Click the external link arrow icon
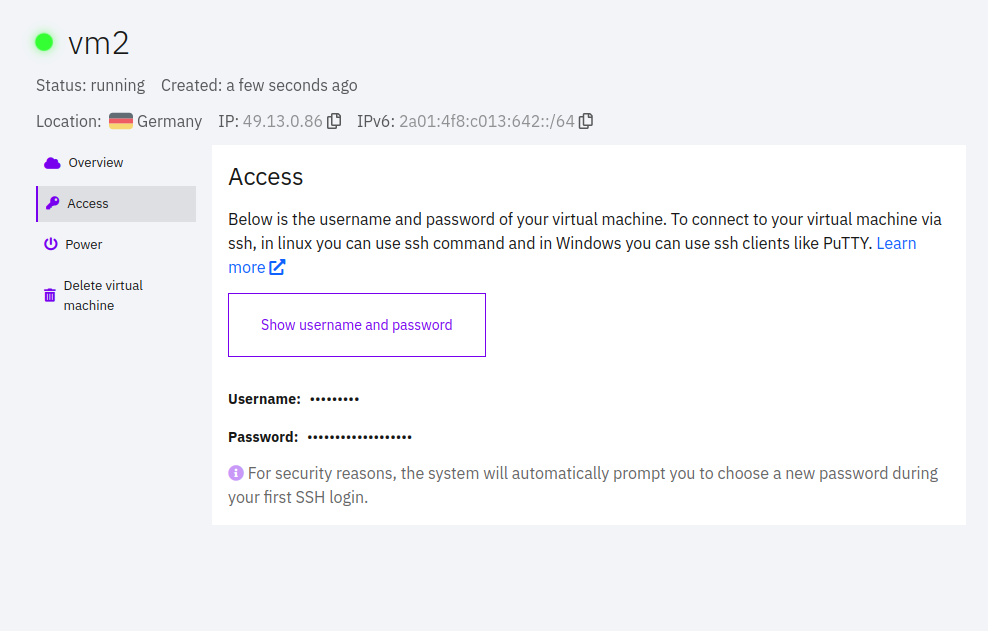This screenshot has height=631, width=988. click(277, 267)
